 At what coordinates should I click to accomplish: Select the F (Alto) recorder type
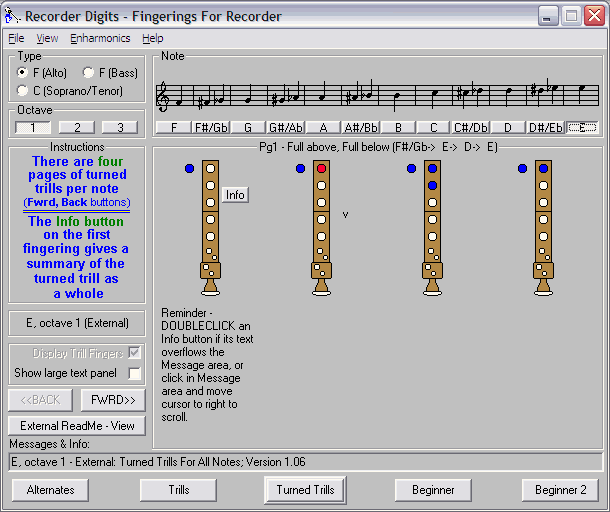[23, 72]
